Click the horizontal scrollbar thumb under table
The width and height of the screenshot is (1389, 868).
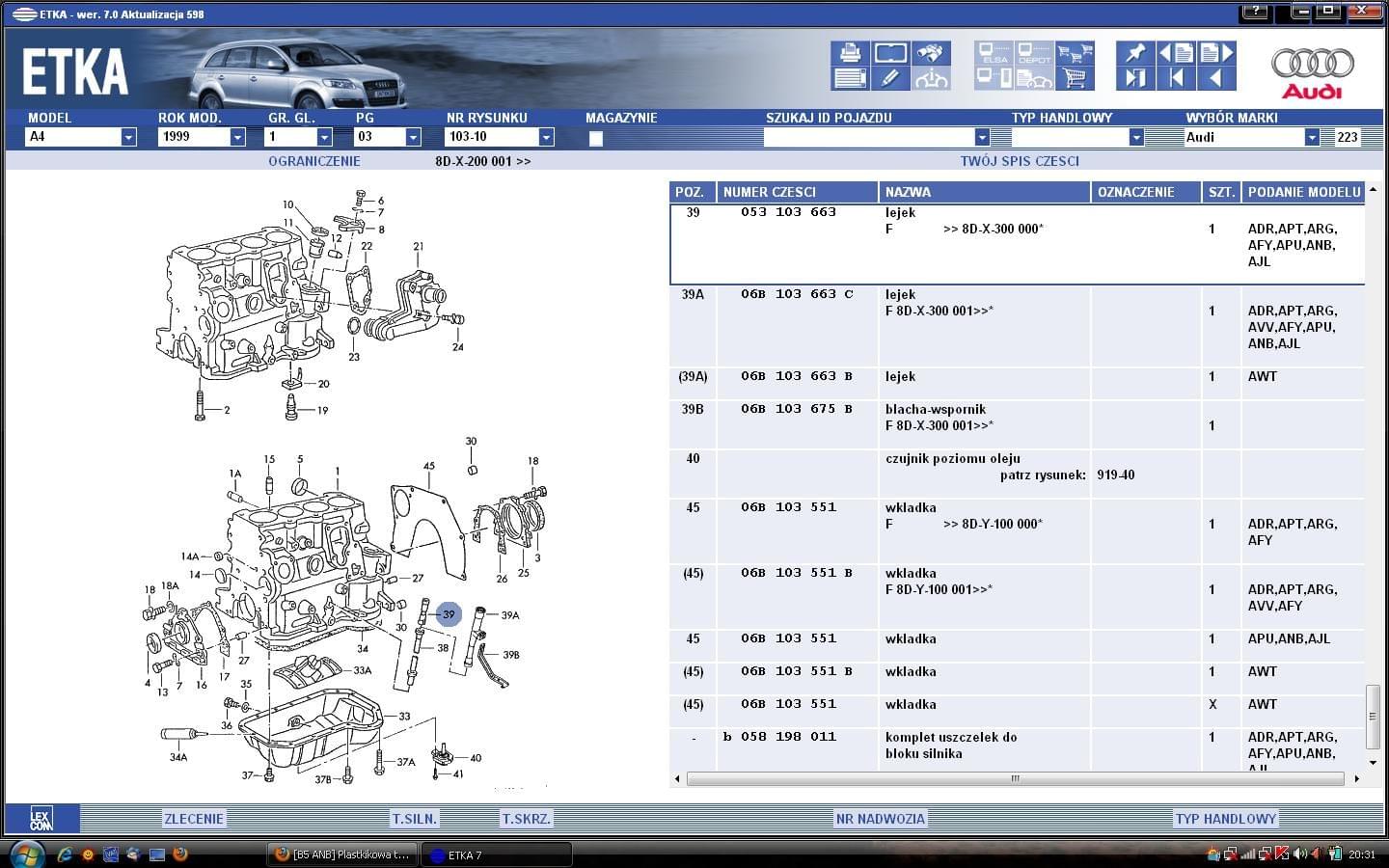(1014, 778)
